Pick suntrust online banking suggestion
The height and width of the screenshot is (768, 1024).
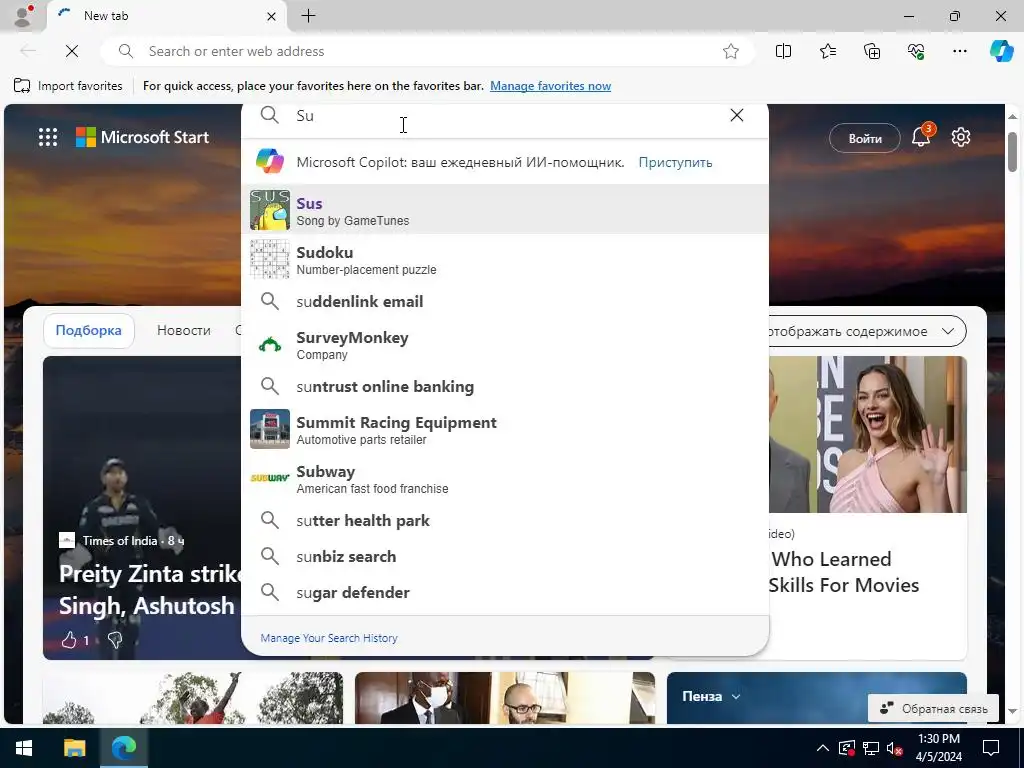pyautogui.click(x=505, y=386)
